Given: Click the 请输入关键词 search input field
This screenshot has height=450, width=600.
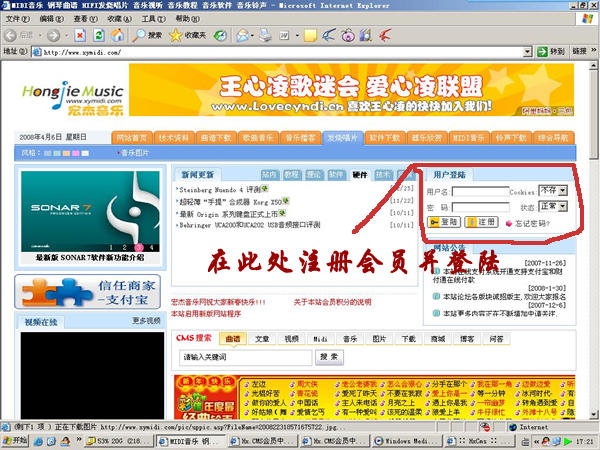Looking at the screenshot, I should tap(246, 357).
